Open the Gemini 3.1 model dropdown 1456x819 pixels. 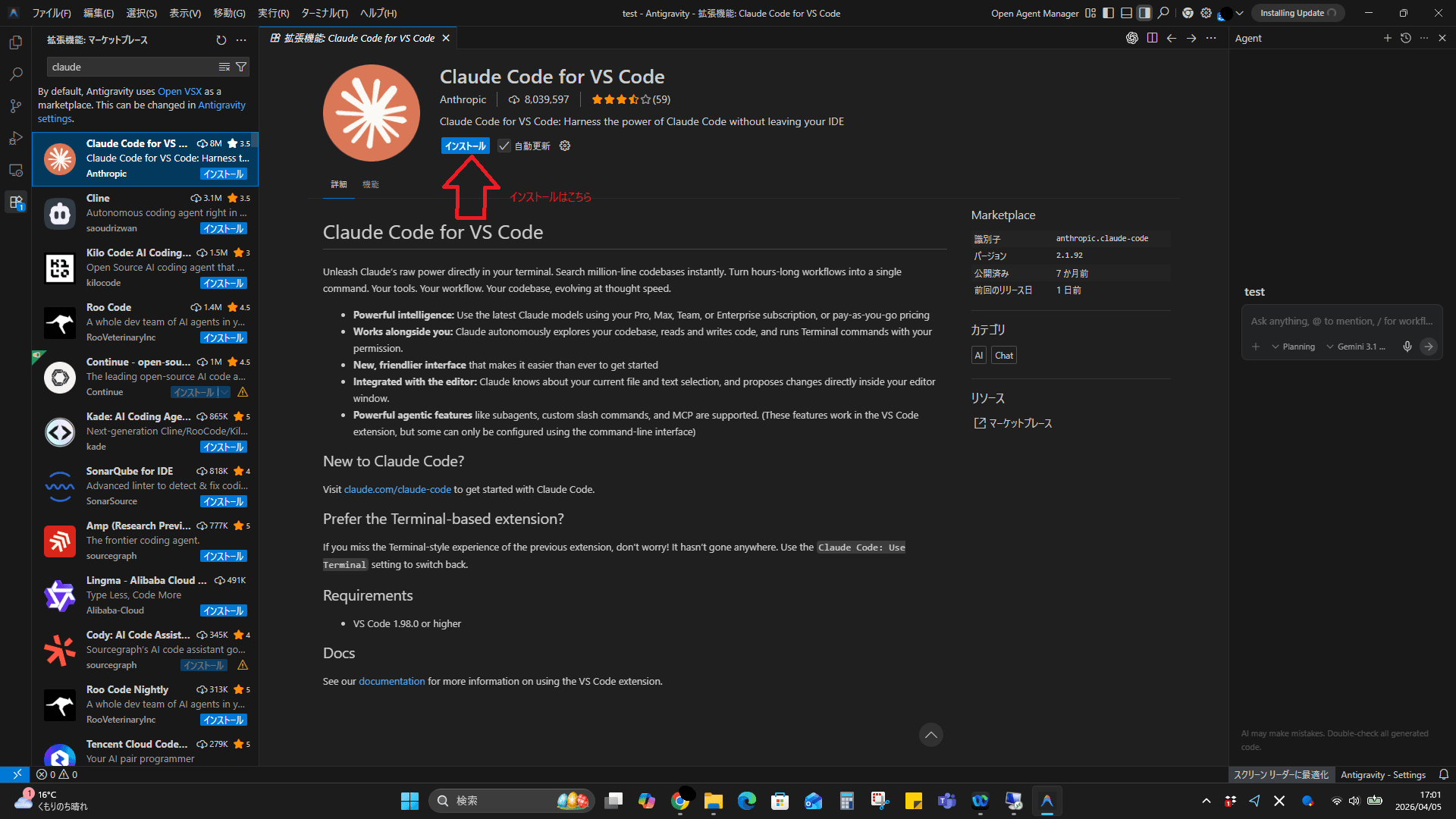pos(1356,347)
